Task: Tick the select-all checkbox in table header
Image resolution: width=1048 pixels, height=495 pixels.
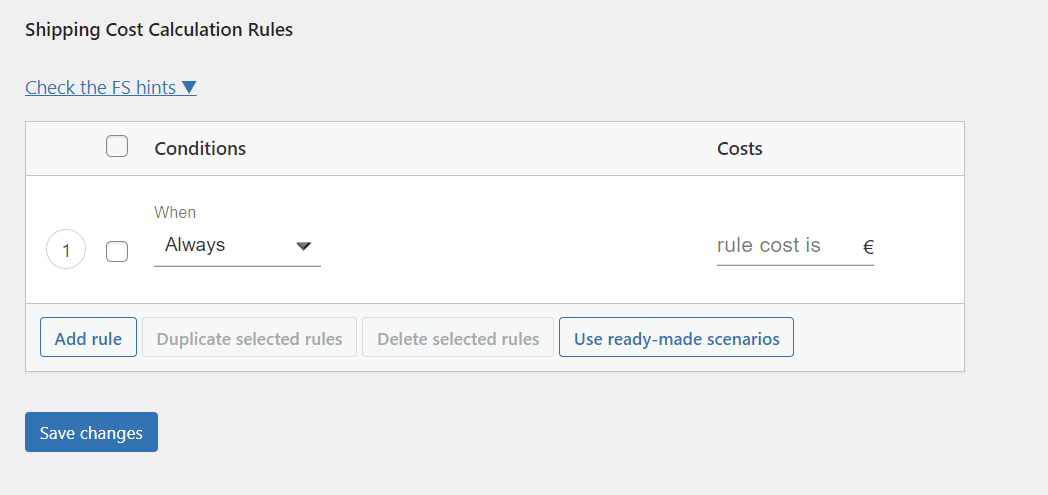Action: click(x=117, y=147)
